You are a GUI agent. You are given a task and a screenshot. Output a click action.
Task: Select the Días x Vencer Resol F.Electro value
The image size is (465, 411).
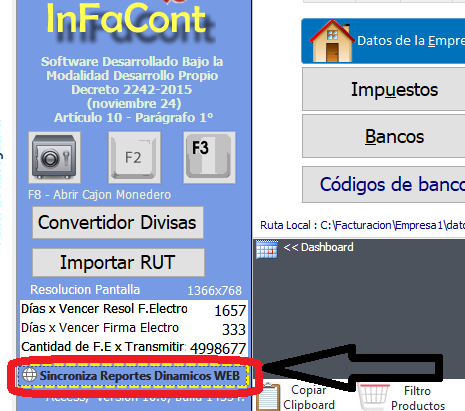[x=230, y=311]
